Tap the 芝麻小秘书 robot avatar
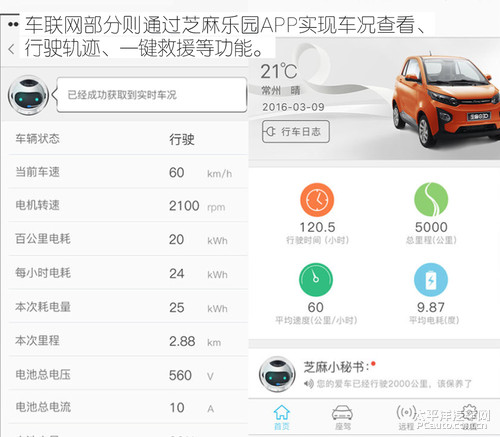Viewport: 500px width, 437px height. [277, 374]
